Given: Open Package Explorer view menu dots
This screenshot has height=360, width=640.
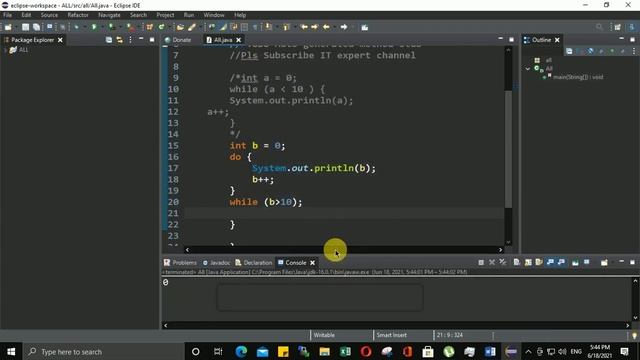Looking at the screenshot, I should (130, 40).
